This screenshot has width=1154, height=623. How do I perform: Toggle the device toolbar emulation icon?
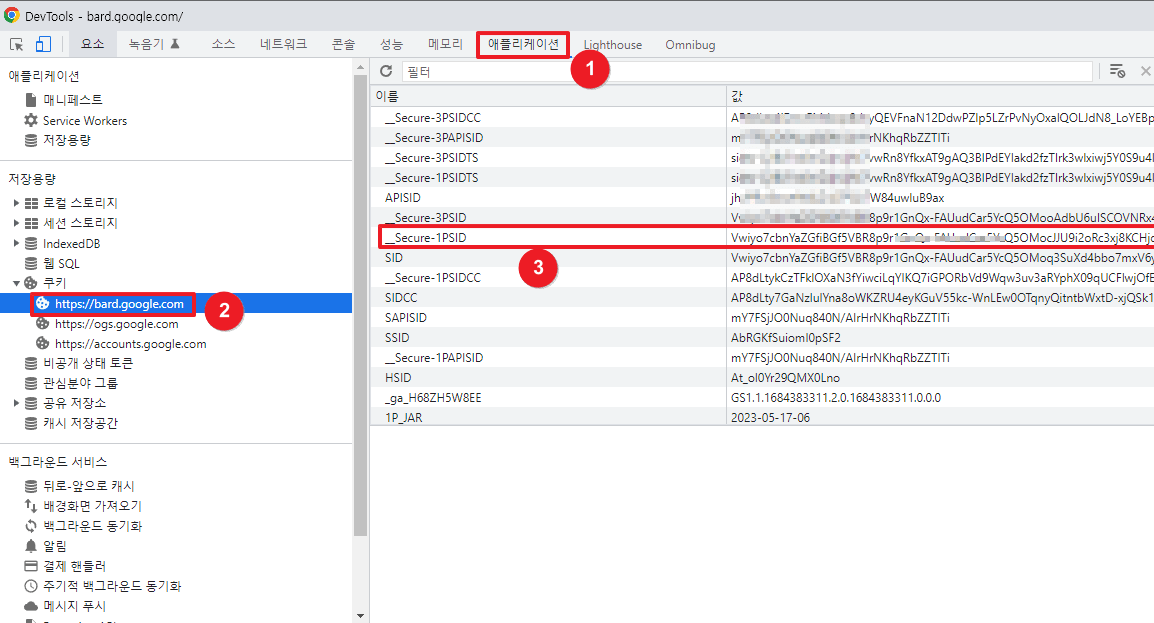point(43,43)
